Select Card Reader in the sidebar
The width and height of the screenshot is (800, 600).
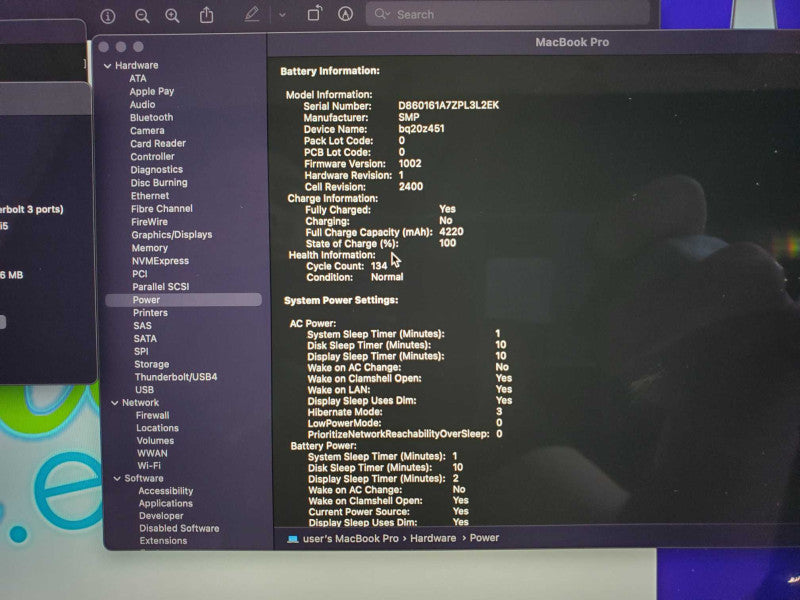click(x=158, y=144)
